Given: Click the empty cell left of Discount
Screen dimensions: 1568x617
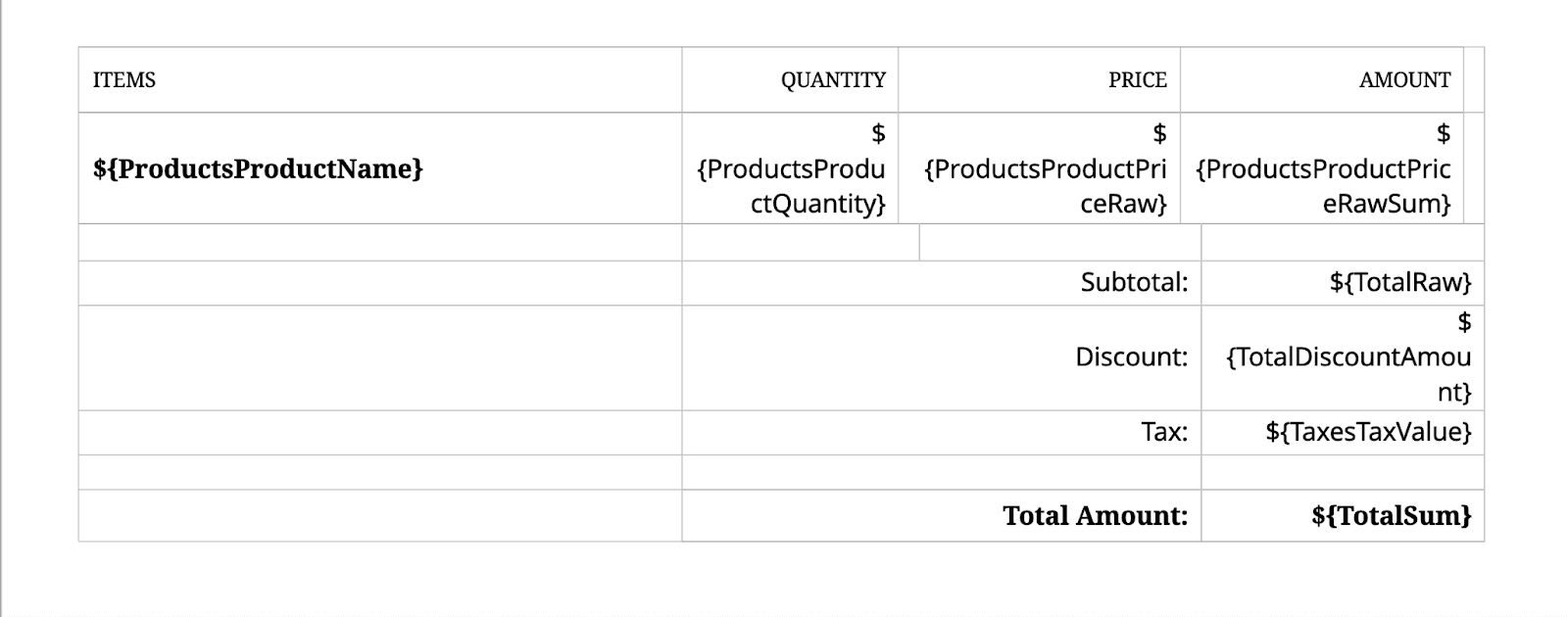Looking at the screenshot, I should point(380,357).
